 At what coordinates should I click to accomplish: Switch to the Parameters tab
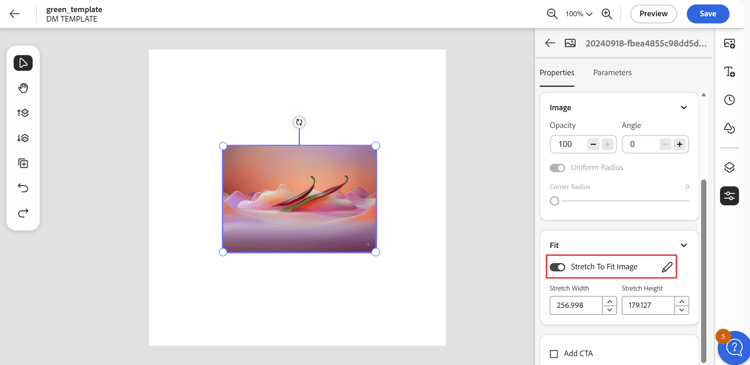coord(612,73)
